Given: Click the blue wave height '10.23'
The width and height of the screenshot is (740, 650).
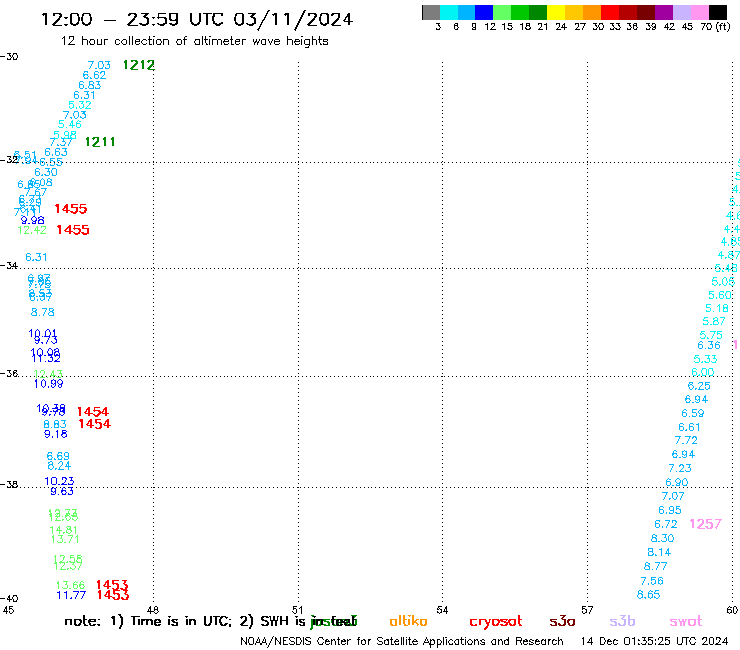Looking at the screenshot, I should pyautogui.click(x=59, y=481).
